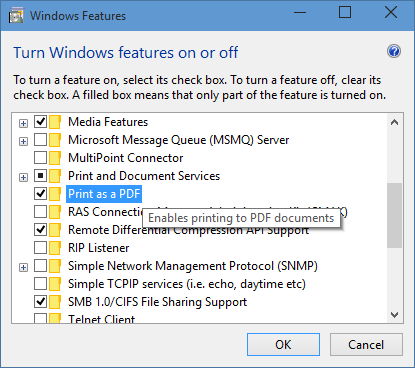Enable the RAS Connection checkbox
The height and width of the screenshot is (368, 415).
pyautogui.click(x=41, y=212)
